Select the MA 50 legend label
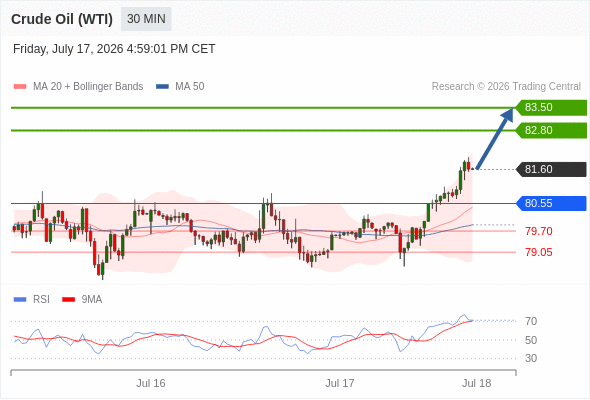This screenshot has width=590, height=400. click(x=190, y=87)
